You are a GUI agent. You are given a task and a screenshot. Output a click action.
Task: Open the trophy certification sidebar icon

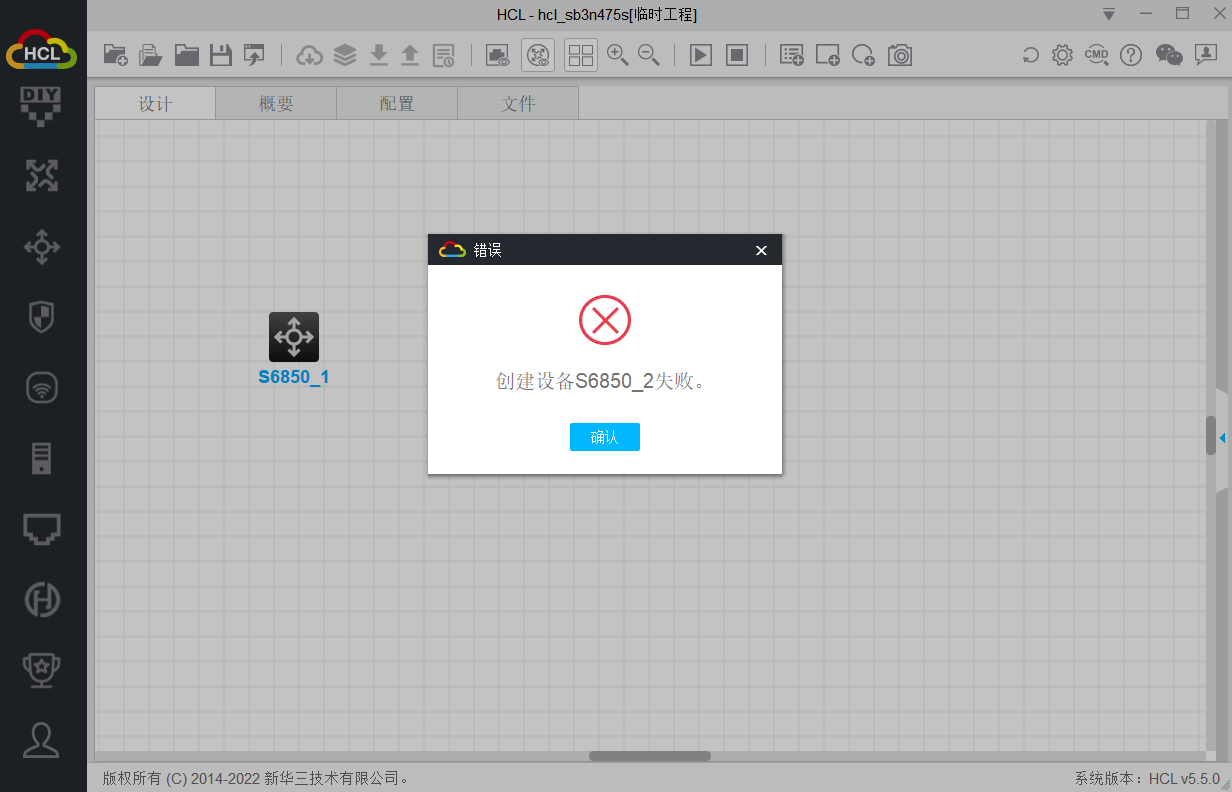pyautogui.click(x=41, y=670)
